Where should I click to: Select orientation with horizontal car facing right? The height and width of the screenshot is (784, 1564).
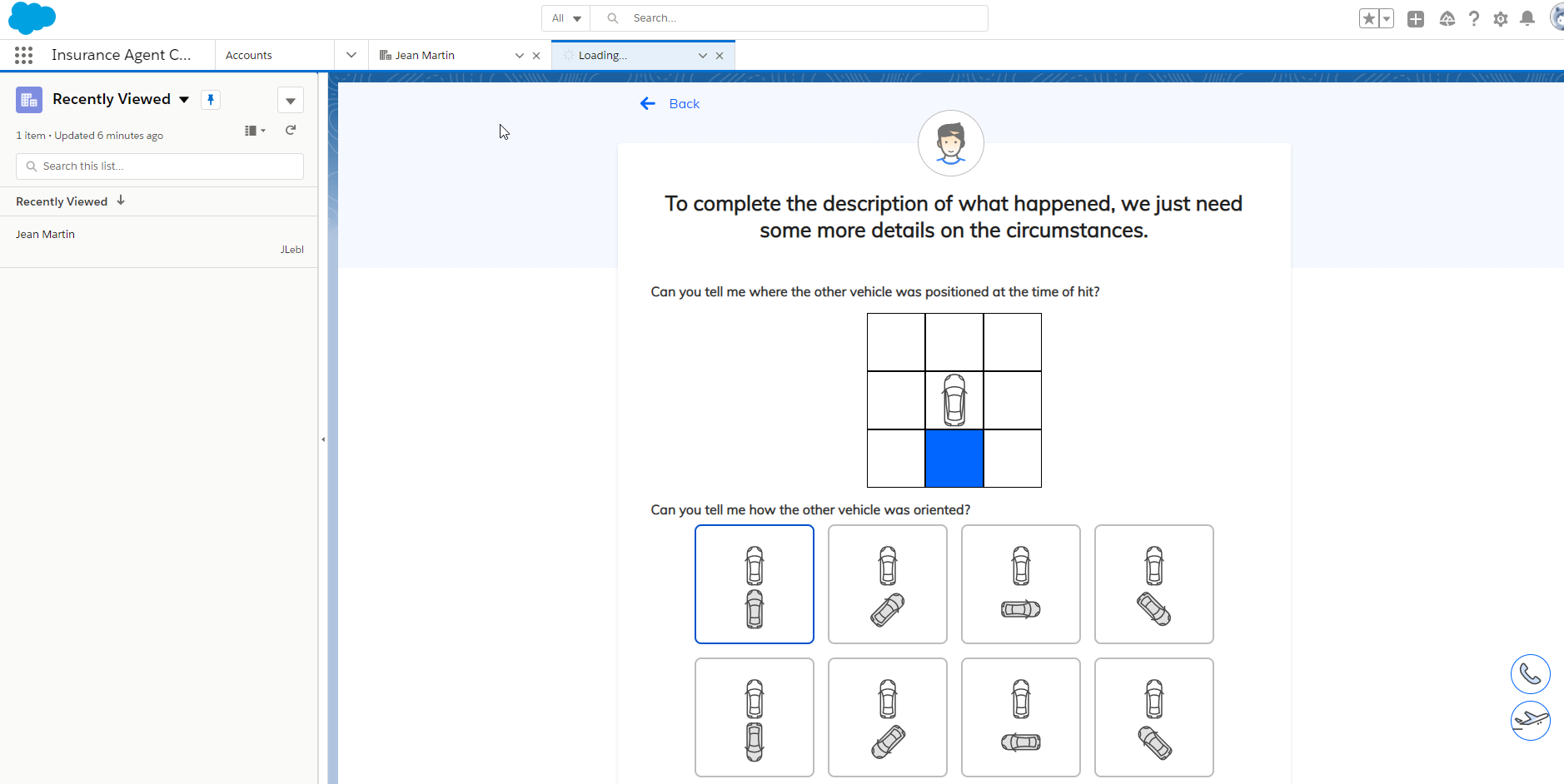[1020, 584]
